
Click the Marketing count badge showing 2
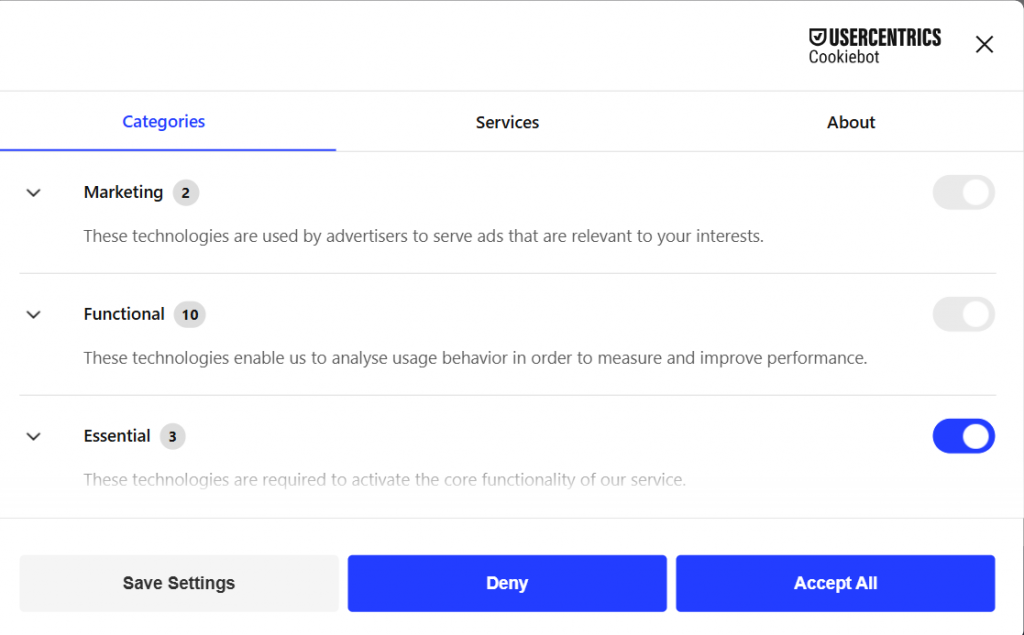tap(186, 193)
